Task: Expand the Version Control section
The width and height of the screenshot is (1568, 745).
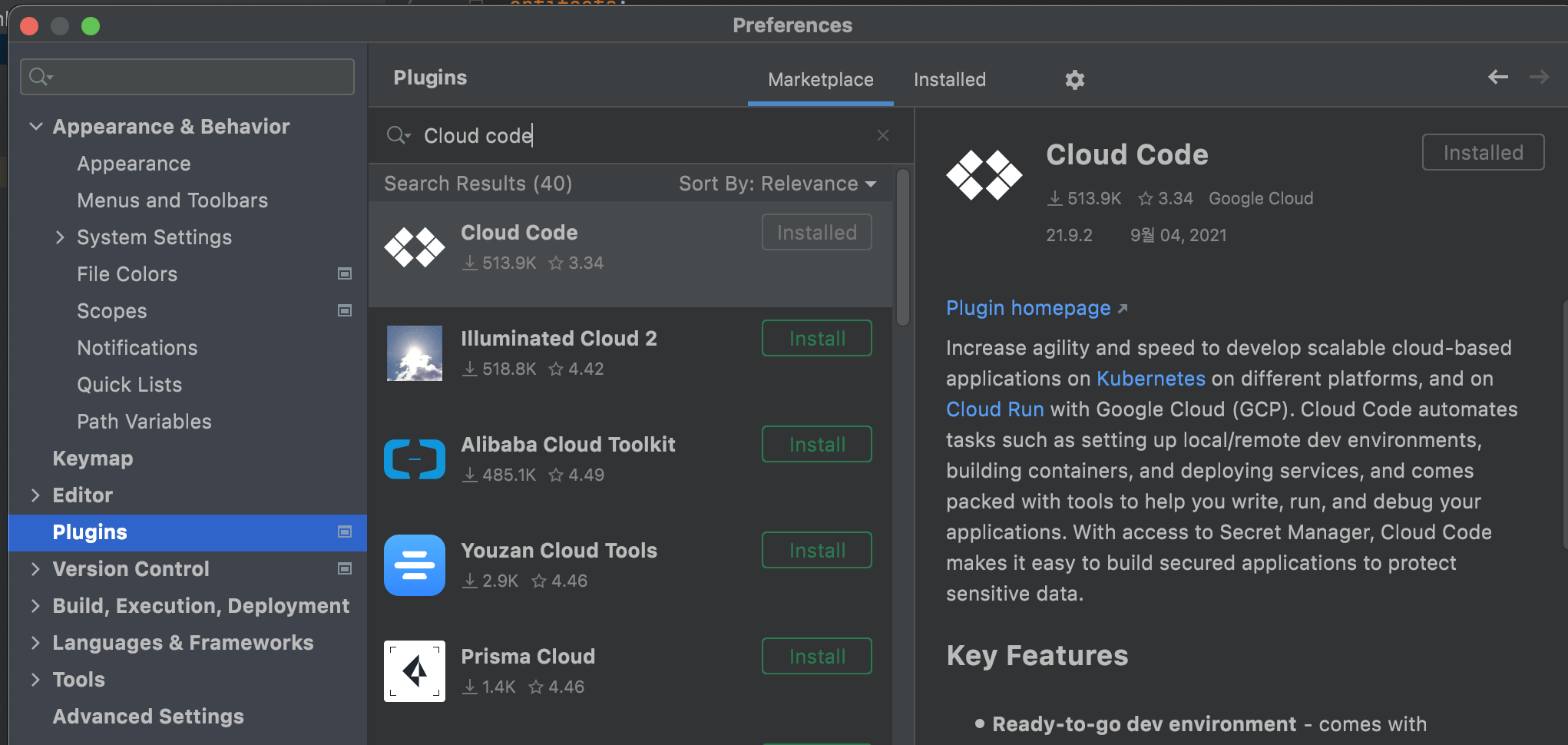Action: (35, 569)
